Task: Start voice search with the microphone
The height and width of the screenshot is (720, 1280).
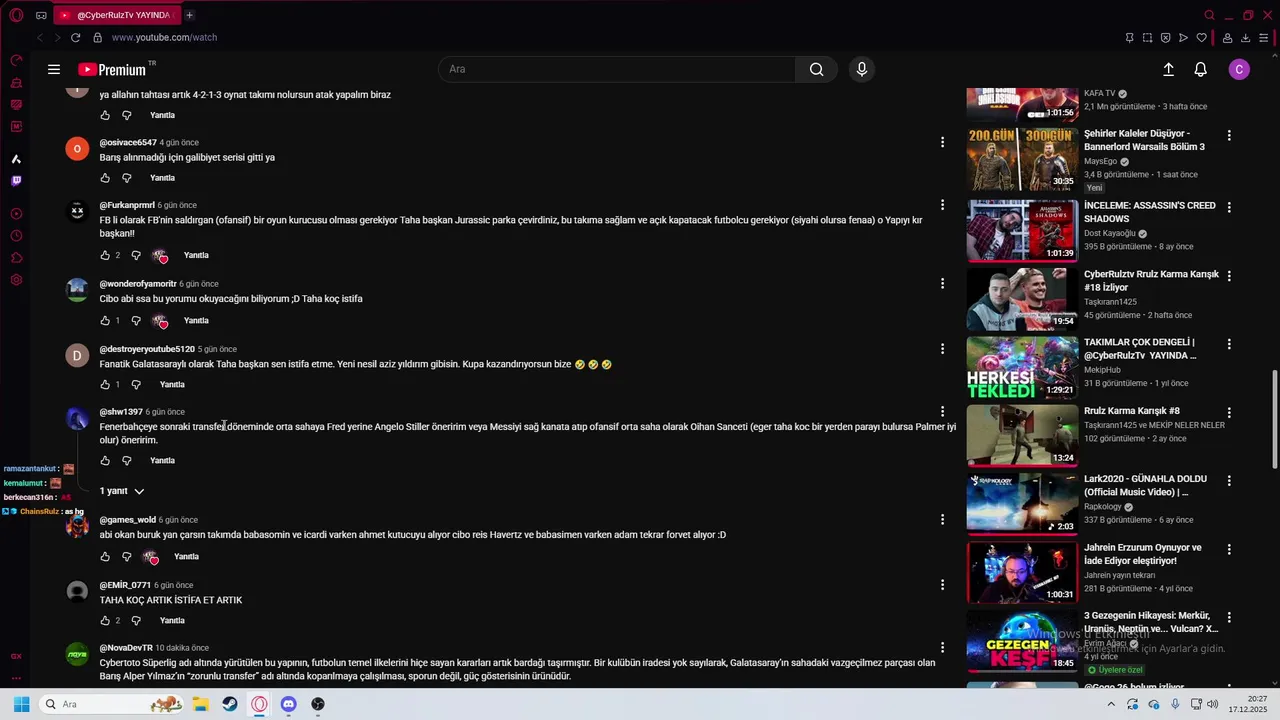Action: pyautogui.click(x=862, y=69)
